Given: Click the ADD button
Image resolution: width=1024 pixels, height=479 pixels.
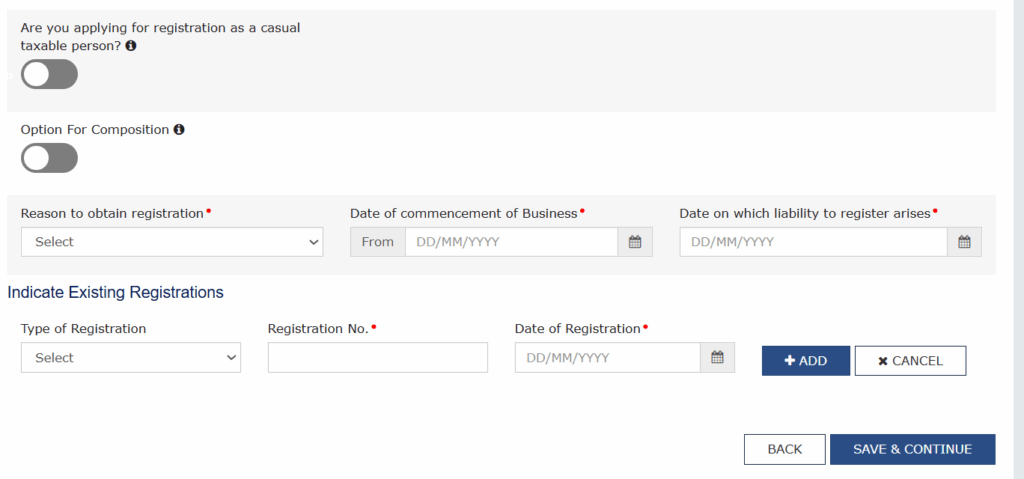Looking at the screenshot, I should (x=806, y=361).
